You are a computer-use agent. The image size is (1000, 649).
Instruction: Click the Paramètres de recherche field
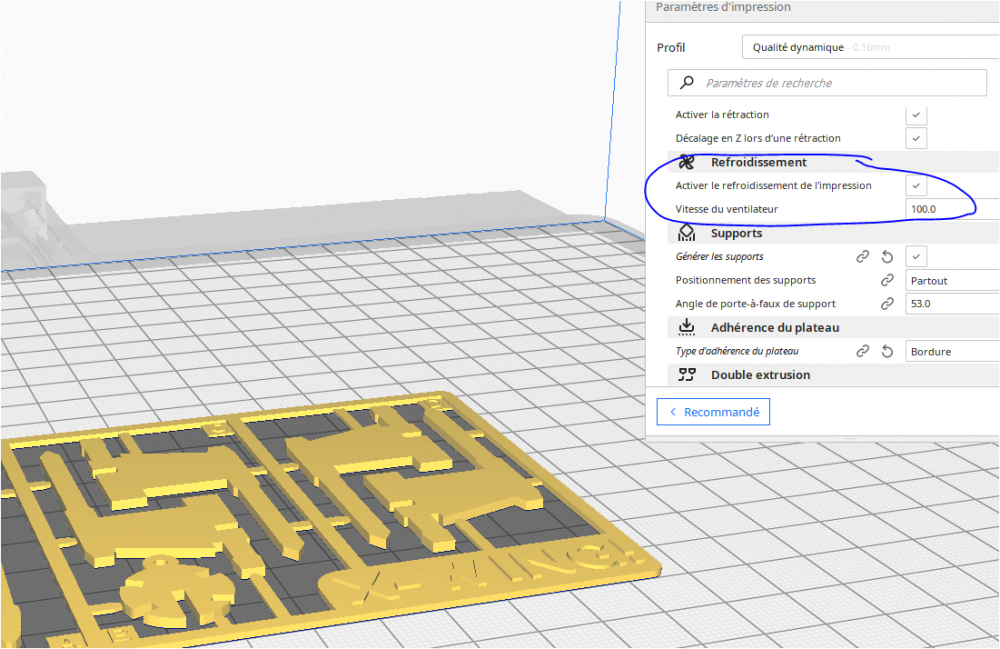(x=827, y=83)
